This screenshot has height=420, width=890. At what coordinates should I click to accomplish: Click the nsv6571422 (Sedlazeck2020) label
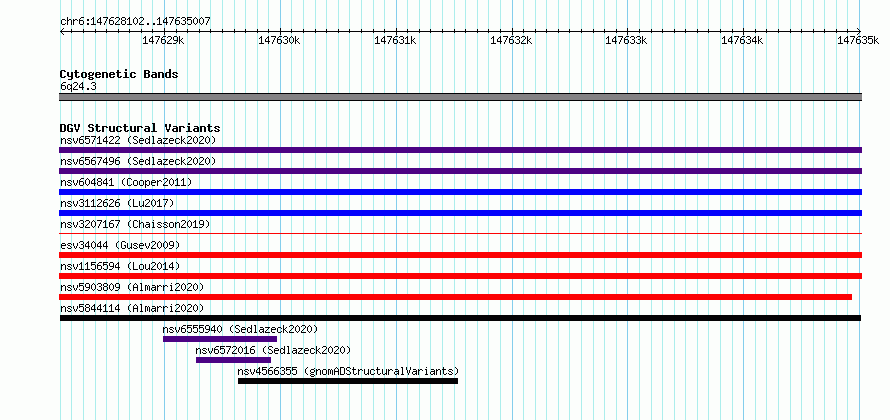[138, 140]
